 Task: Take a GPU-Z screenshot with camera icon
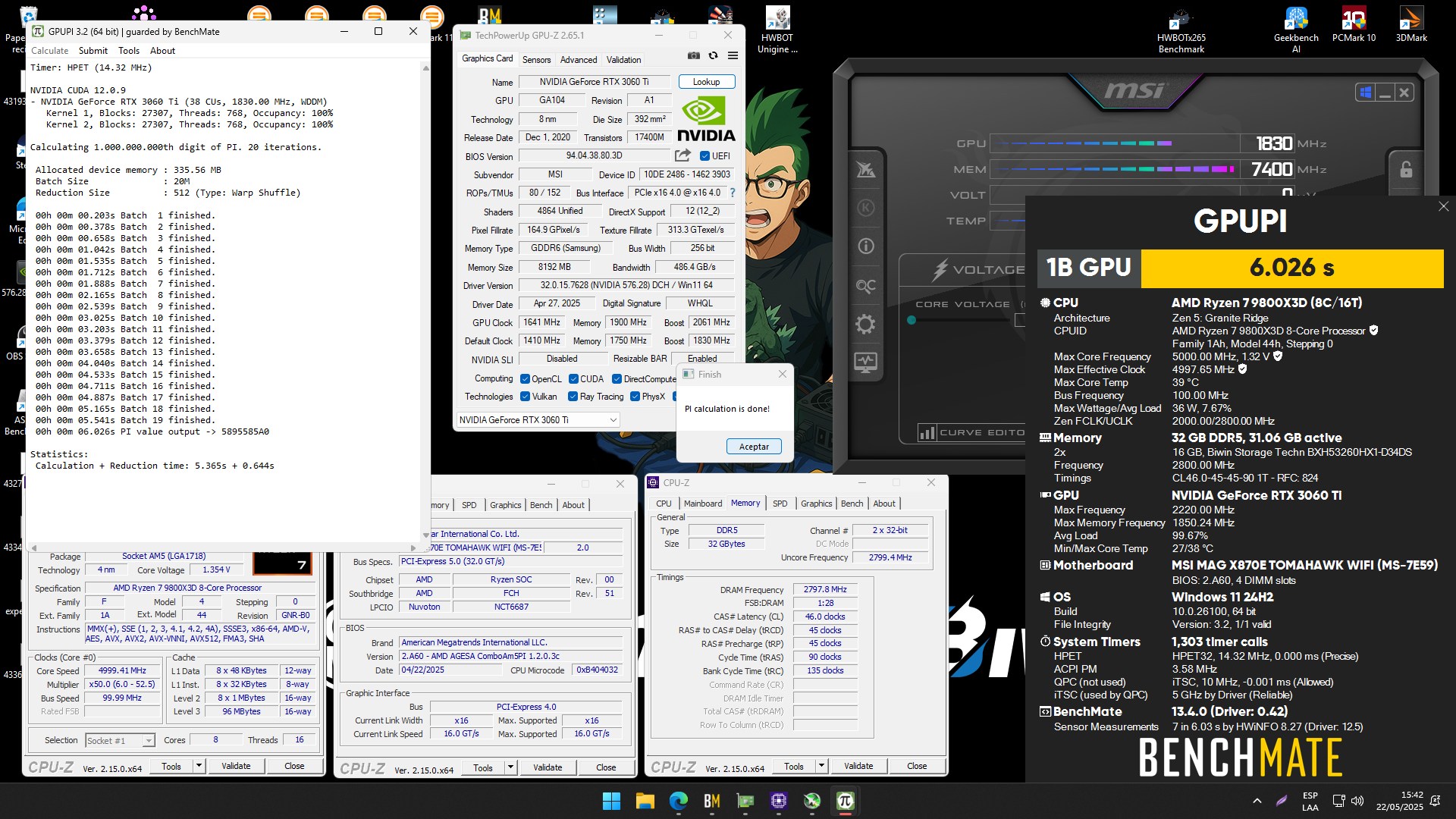(693, 55)
